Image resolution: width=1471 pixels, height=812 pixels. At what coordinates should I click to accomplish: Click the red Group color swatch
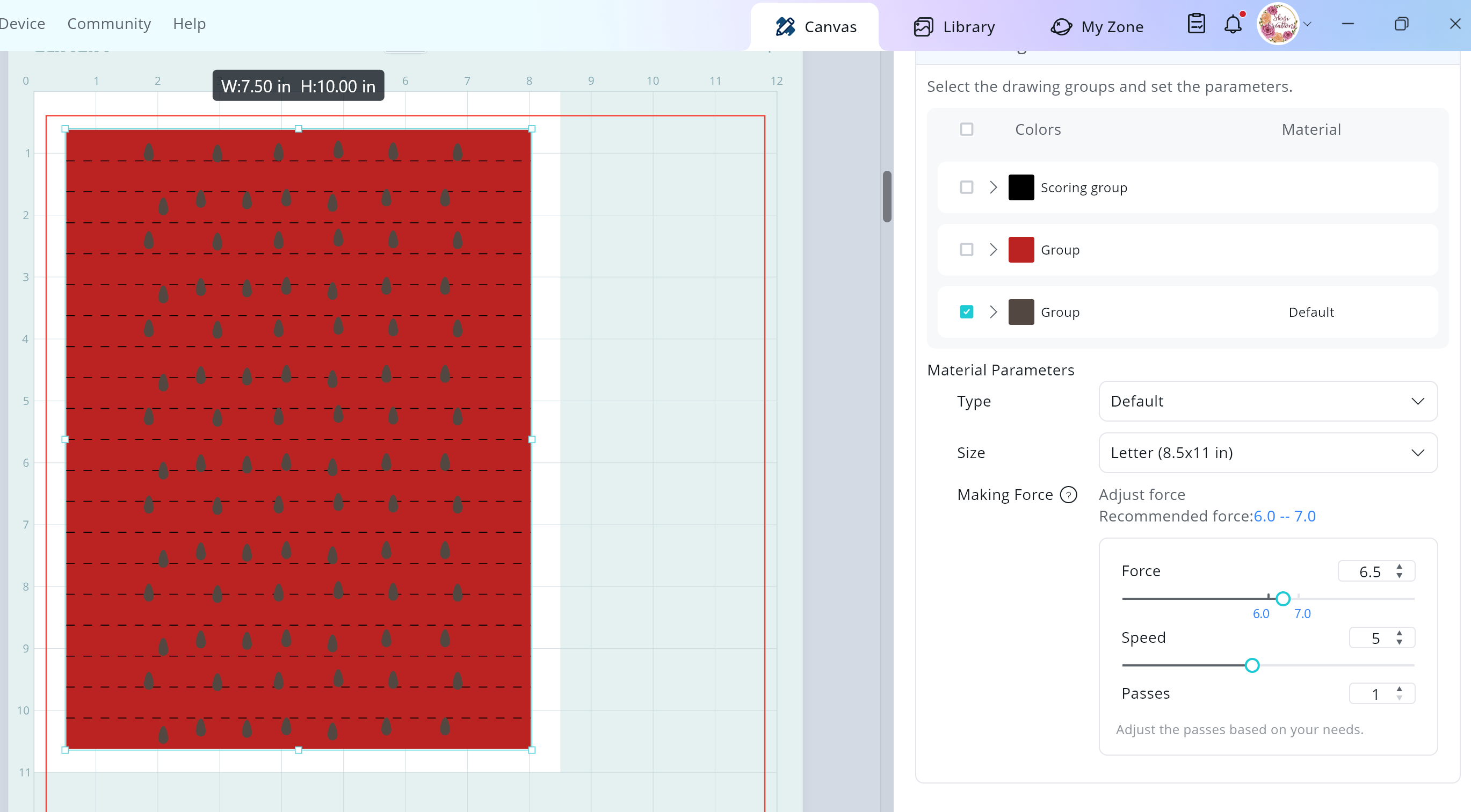[1021, 250]
